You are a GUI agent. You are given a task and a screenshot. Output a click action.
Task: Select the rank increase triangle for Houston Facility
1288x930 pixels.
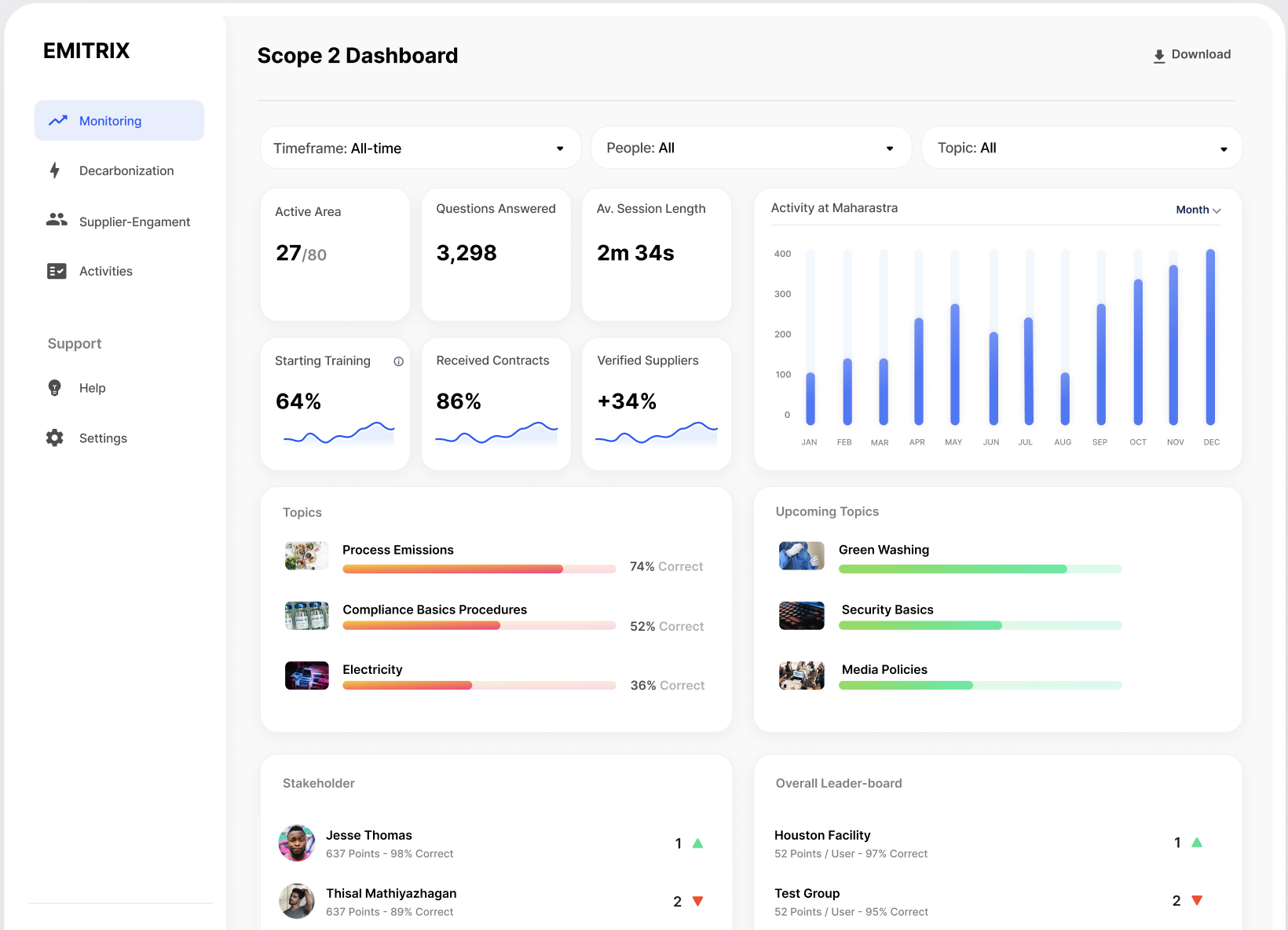[x=1196, y=842]
